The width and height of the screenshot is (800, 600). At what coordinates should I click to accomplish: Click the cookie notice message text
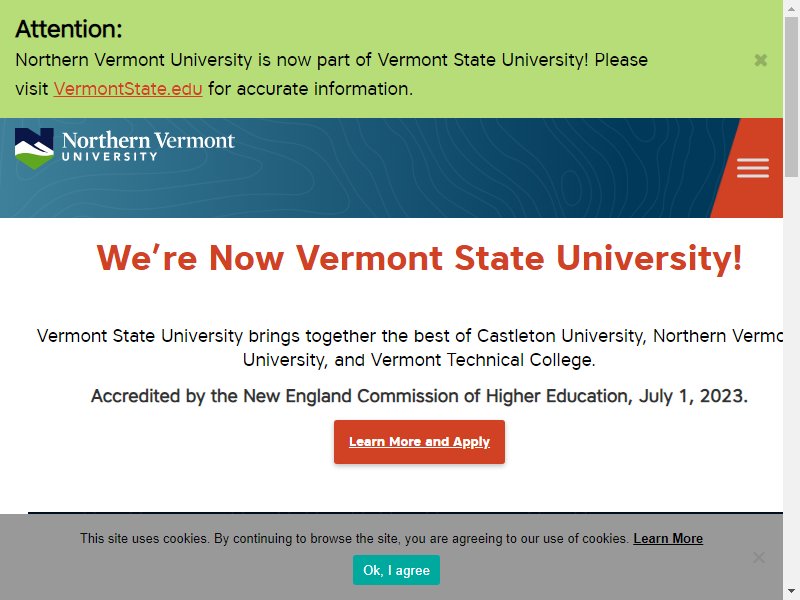coord(354,538)
